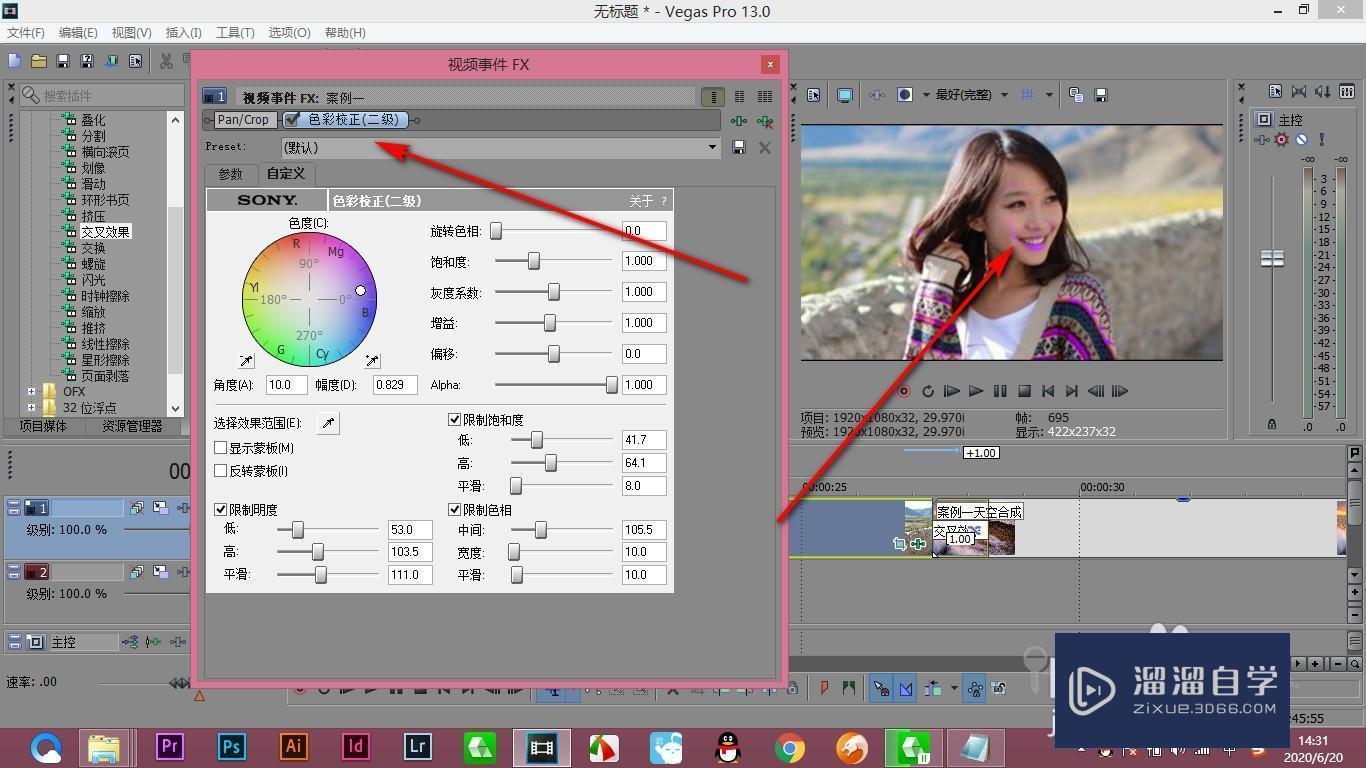Click the Pan/Crop chain button
Screen dimensions: 1366x768
(244, 120)
